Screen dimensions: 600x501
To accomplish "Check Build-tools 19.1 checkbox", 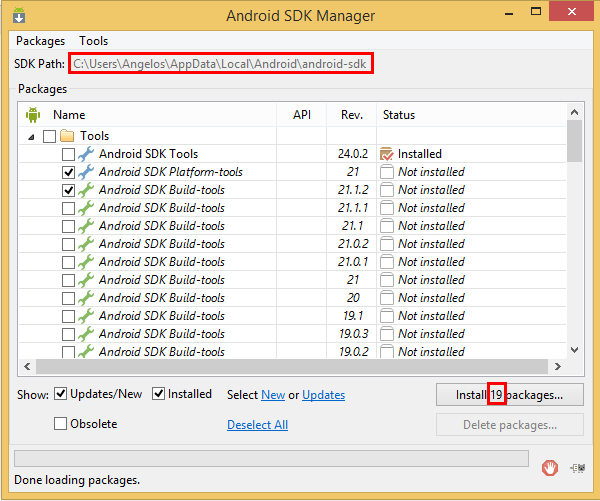I will 68,316.
